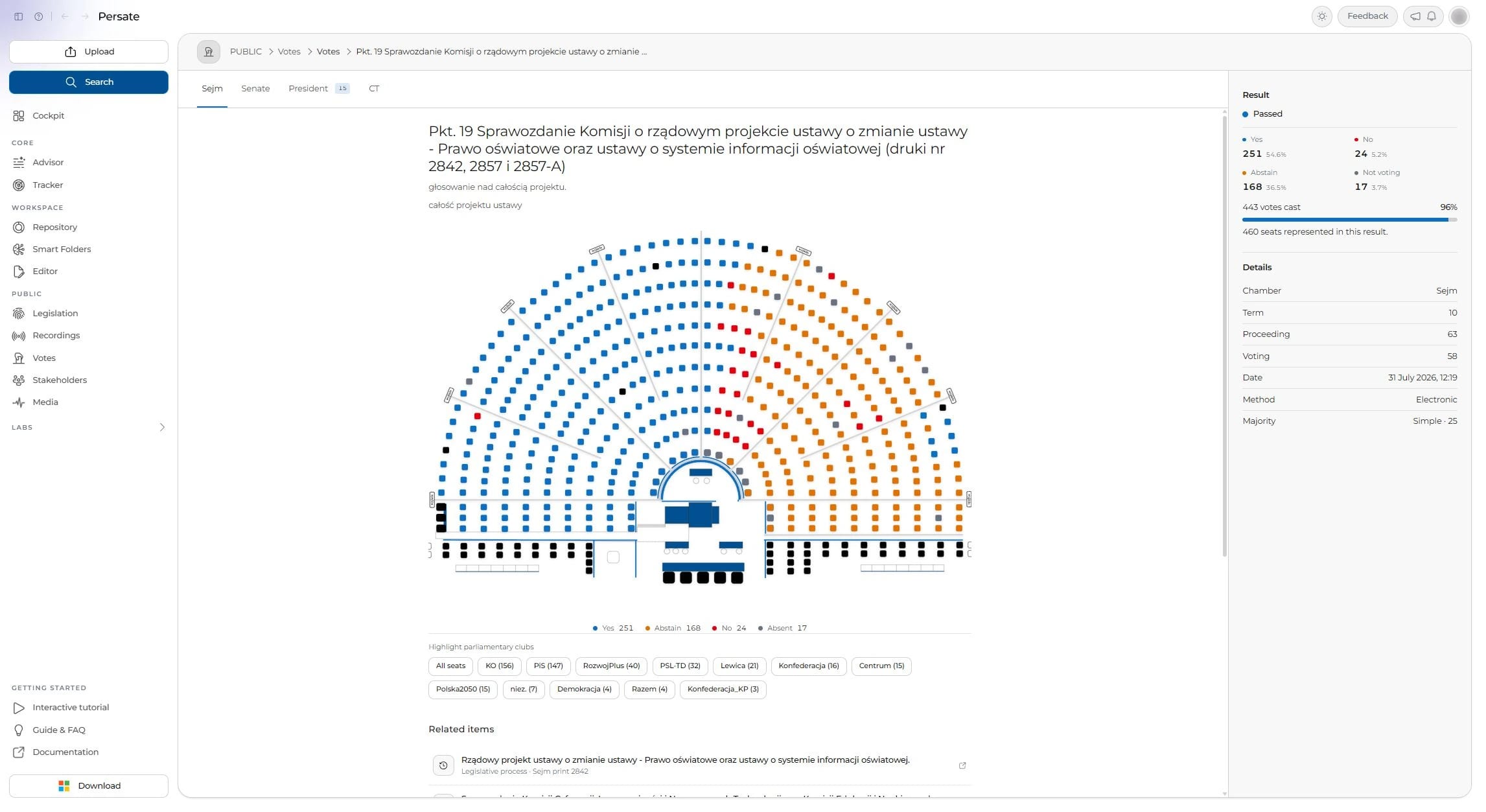Click the Upload button
Screen dimensions: 1486x812
[89, 52]
